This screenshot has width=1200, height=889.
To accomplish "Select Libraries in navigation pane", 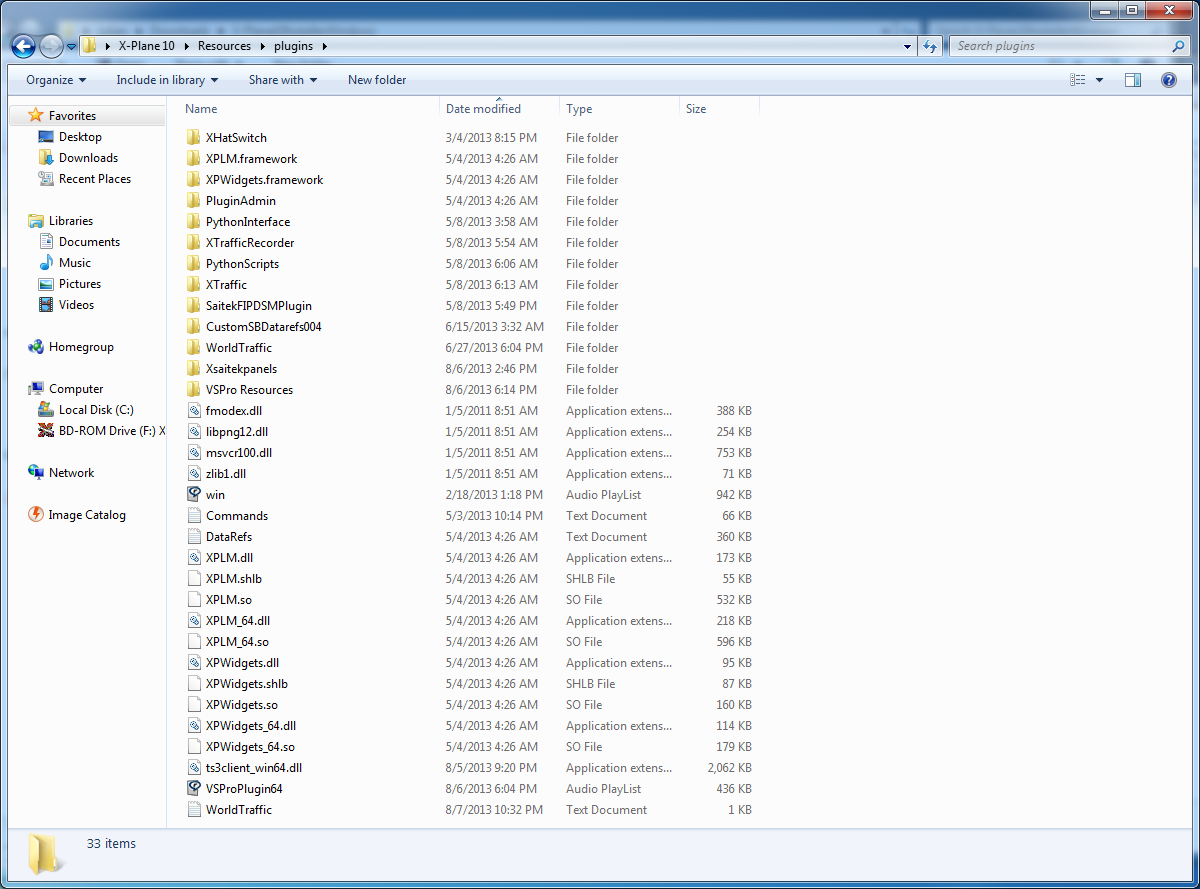I will (x=70, y=221).
